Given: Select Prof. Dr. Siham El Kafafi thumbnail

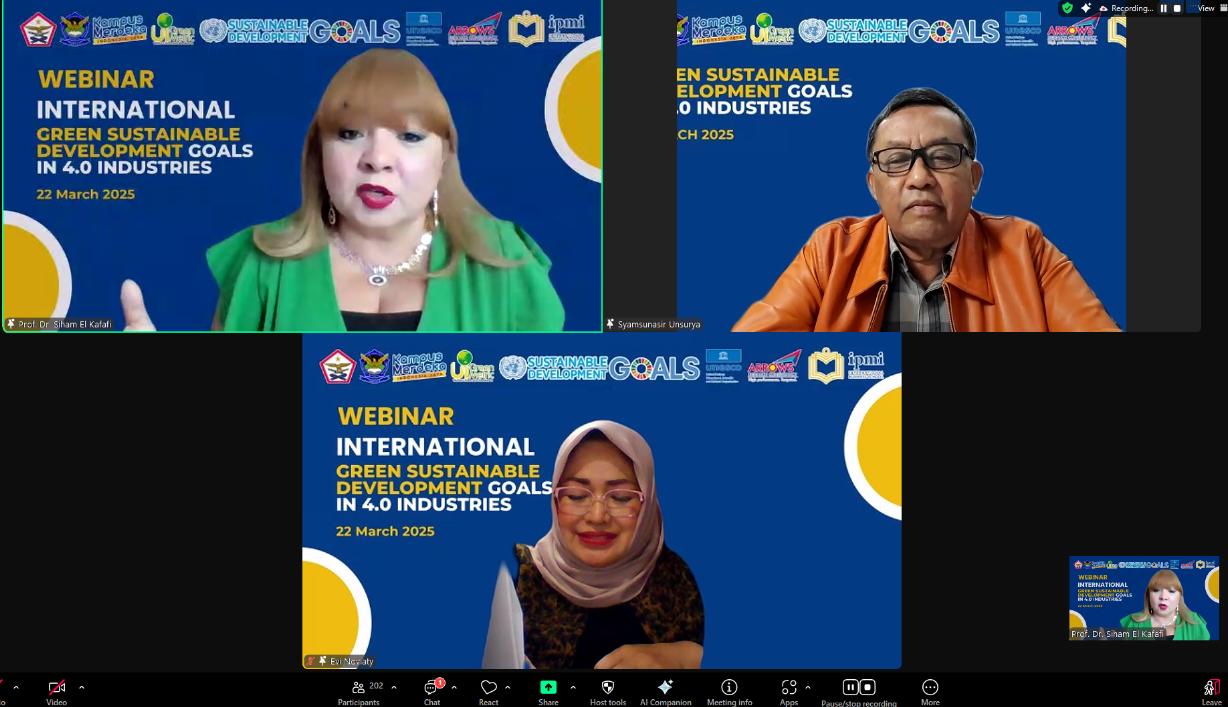Looking at the screenshot, I should (x=1143, y=598).
